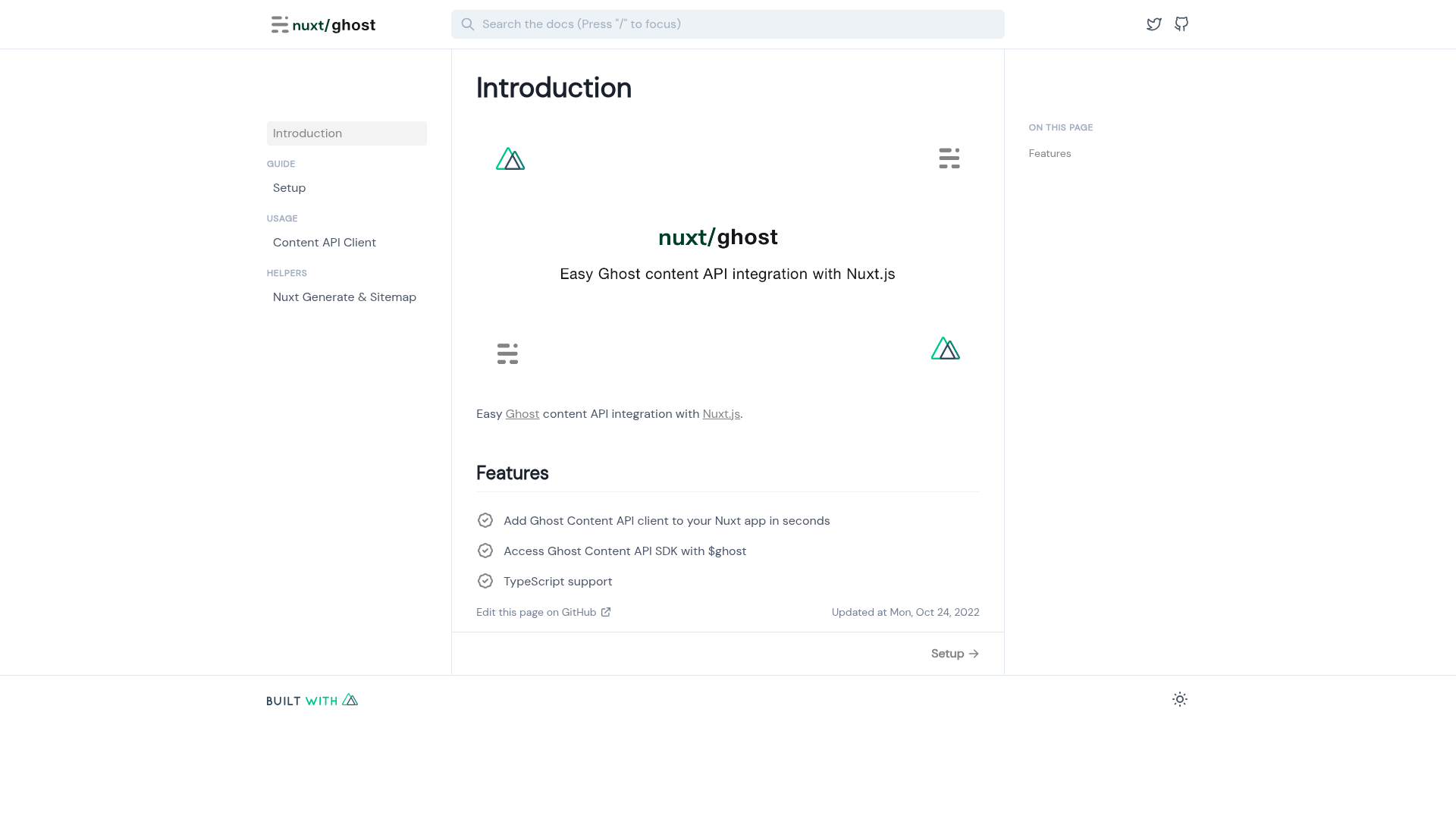This screenshot has width=1456, height=819.
Task: Click the USAGE sidebar section label
Action: coord(282,218)
